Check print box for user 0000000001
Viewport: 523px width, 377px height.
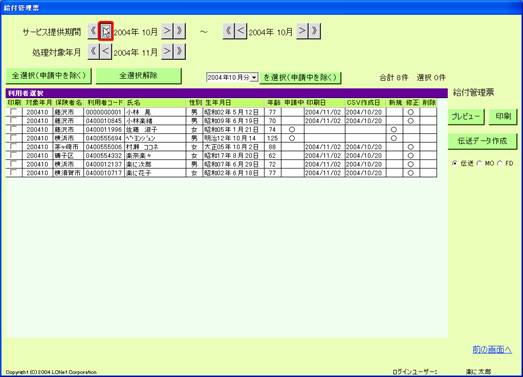tap(13, 111)
